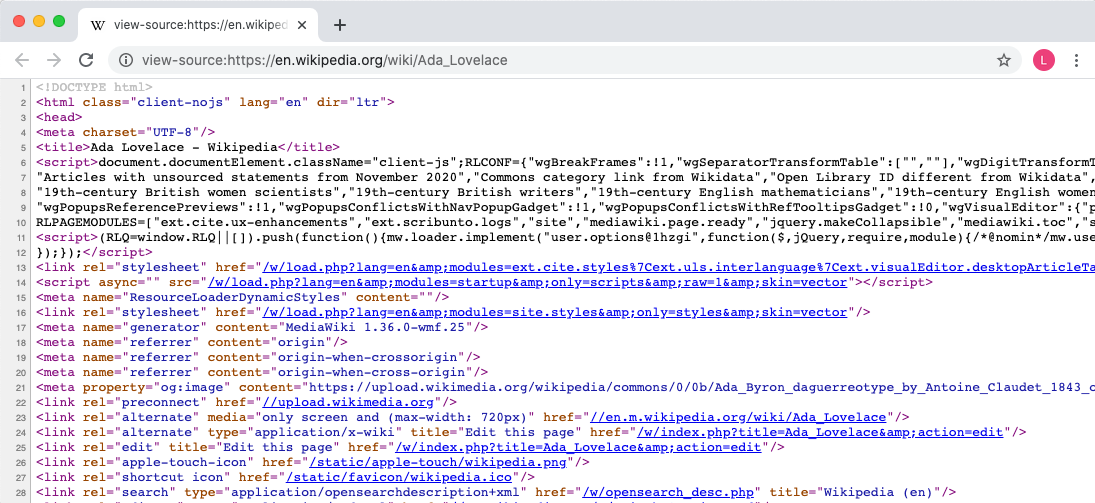The height and width of the screenshot is (503, 1095).
Task: Open the Chrome three-dot menu
Action: [x=1076, y=60]
